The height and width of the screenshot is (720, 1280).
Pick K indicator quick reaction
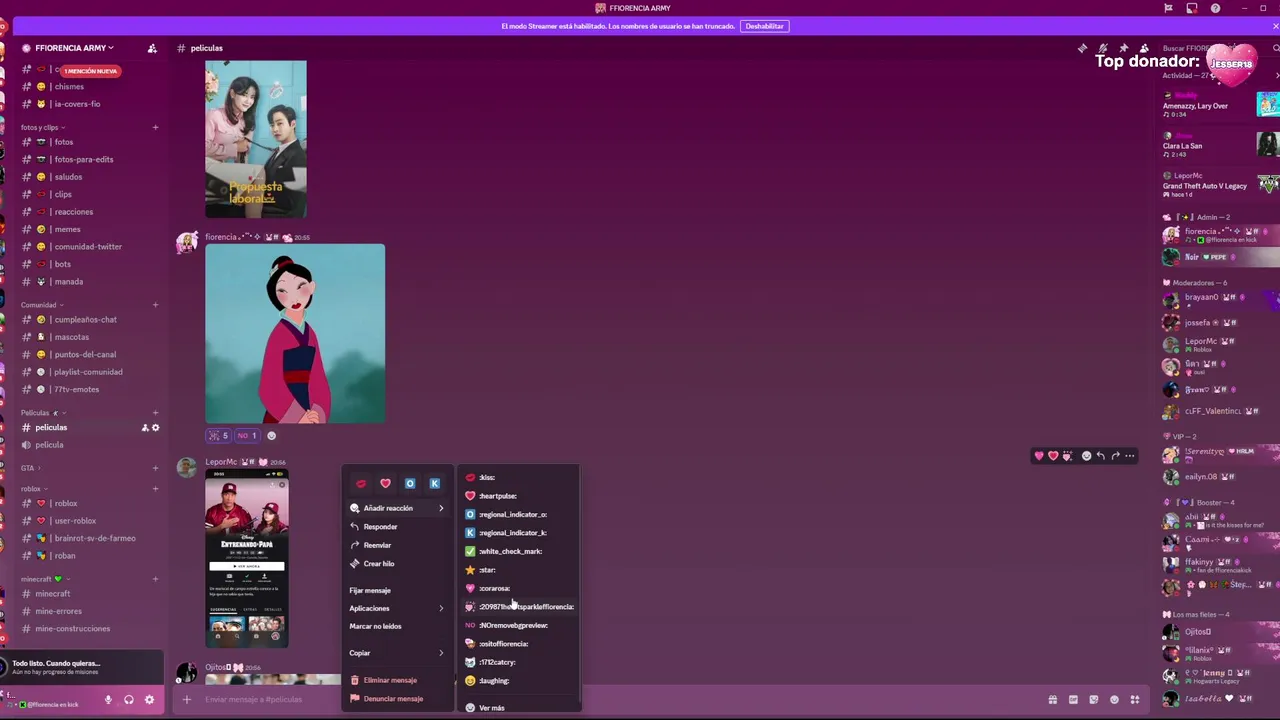(x=434, y=484)
